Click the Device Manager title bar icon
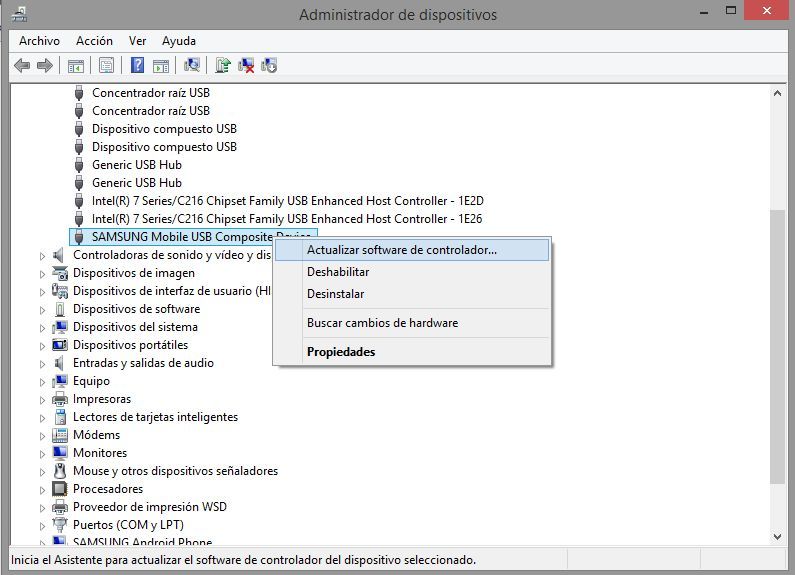The height and width of the screenshot is (575, 795). tap(19, 14)
